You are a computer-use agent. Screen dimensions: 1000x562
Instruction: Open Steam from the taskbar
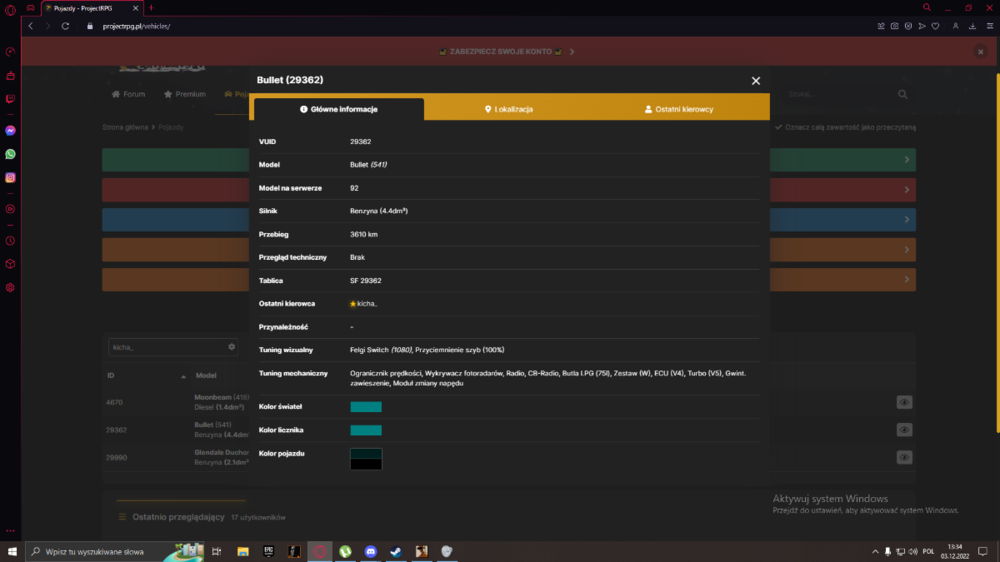click(x=396, y=552)
